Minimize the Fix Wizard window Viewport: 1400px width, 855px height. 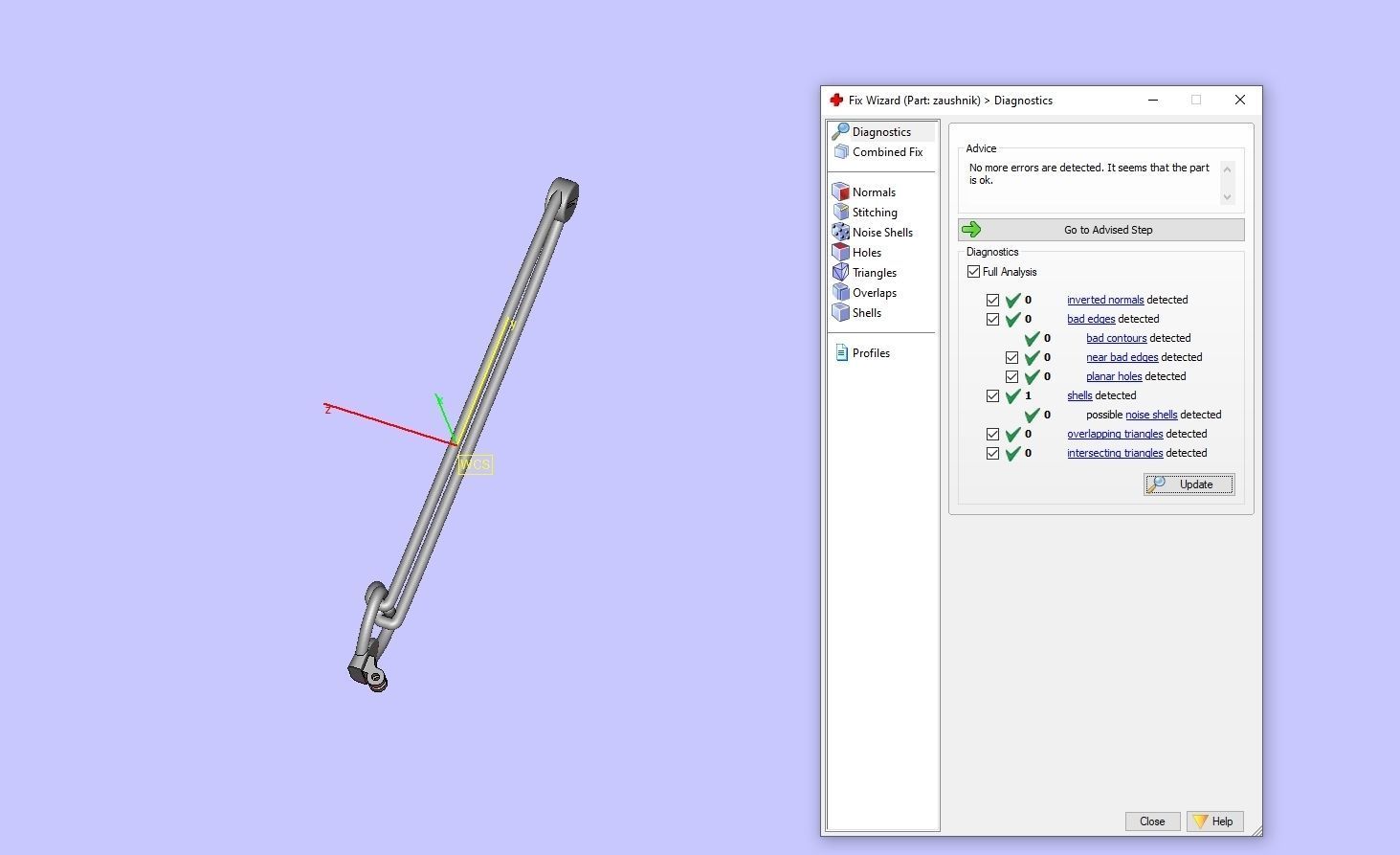coord(1152,100)
